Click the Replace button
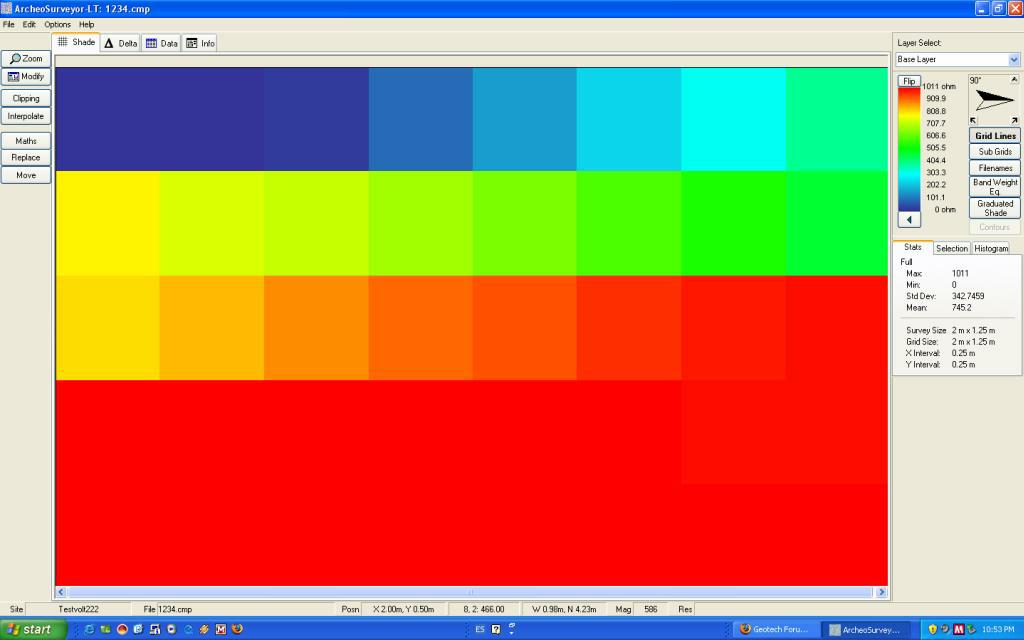1024x640 pixels. click(26, 157)
